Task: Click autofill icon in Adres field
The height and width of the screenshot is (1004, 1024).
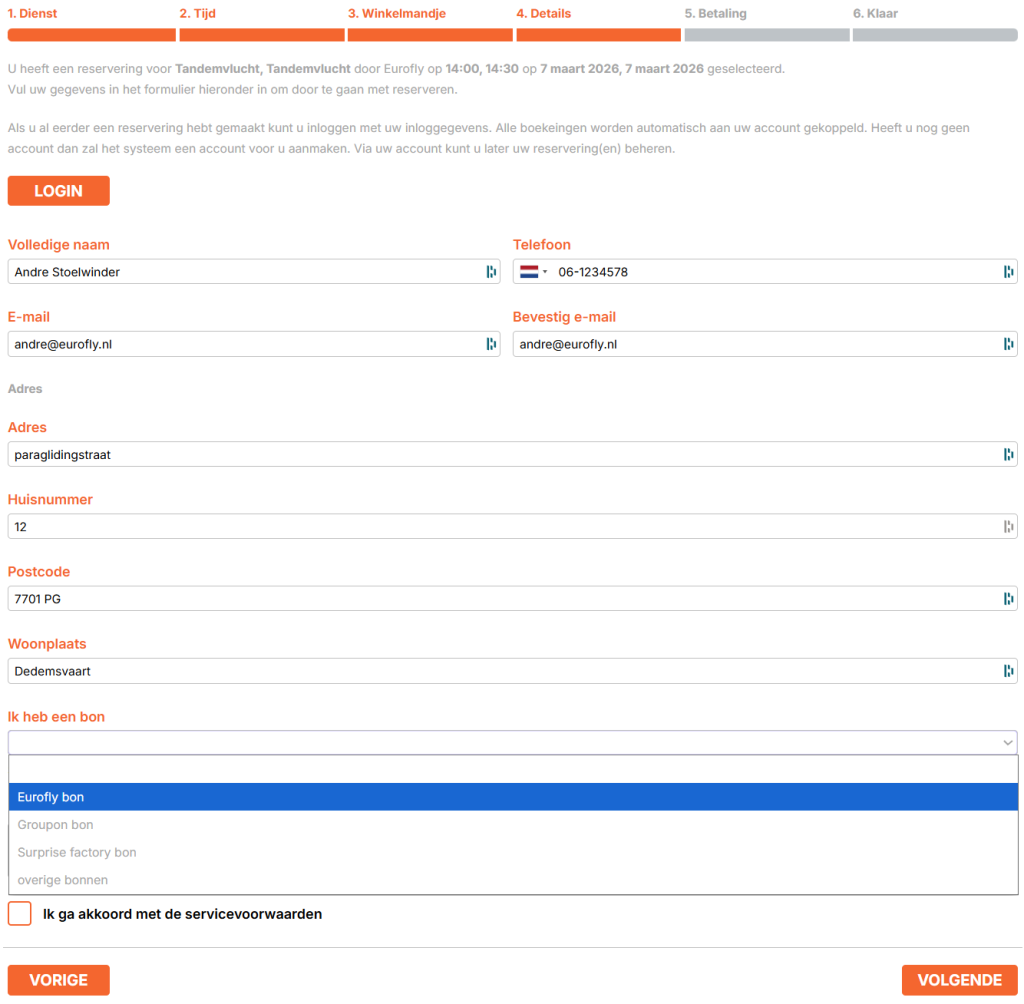Action: tap(1008, 454)
